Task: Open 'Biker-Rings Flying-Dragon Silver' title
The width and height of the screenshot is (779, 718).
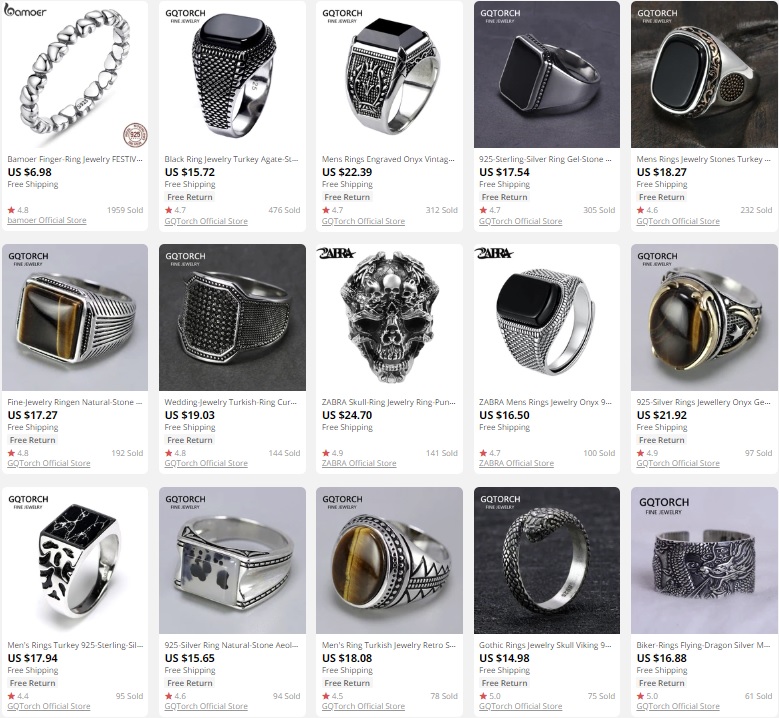Action: click(703, 645)
